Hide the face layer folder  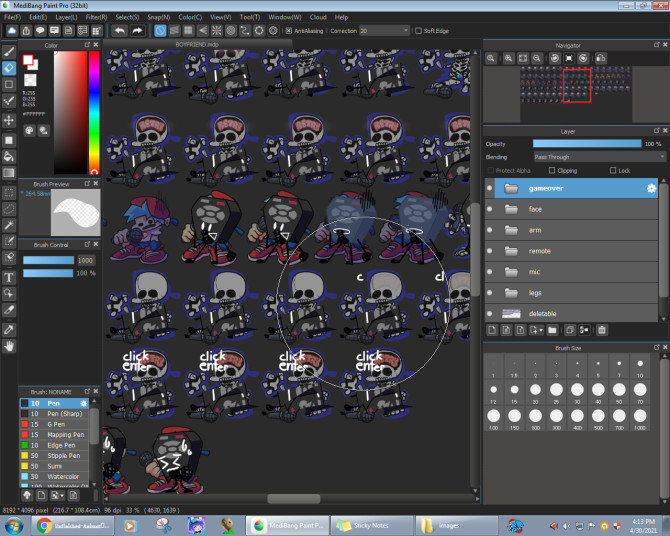point(490,209)
